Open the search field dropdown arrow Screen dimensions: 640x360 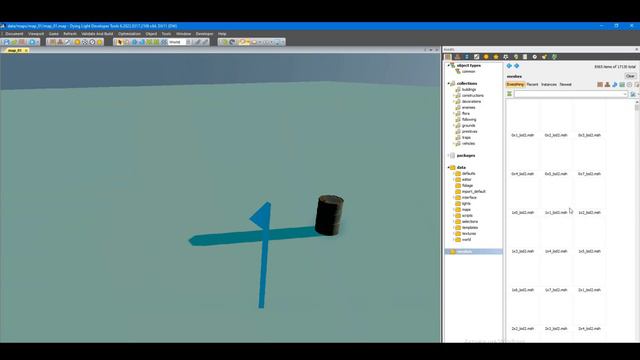click(x=625, y=94)
